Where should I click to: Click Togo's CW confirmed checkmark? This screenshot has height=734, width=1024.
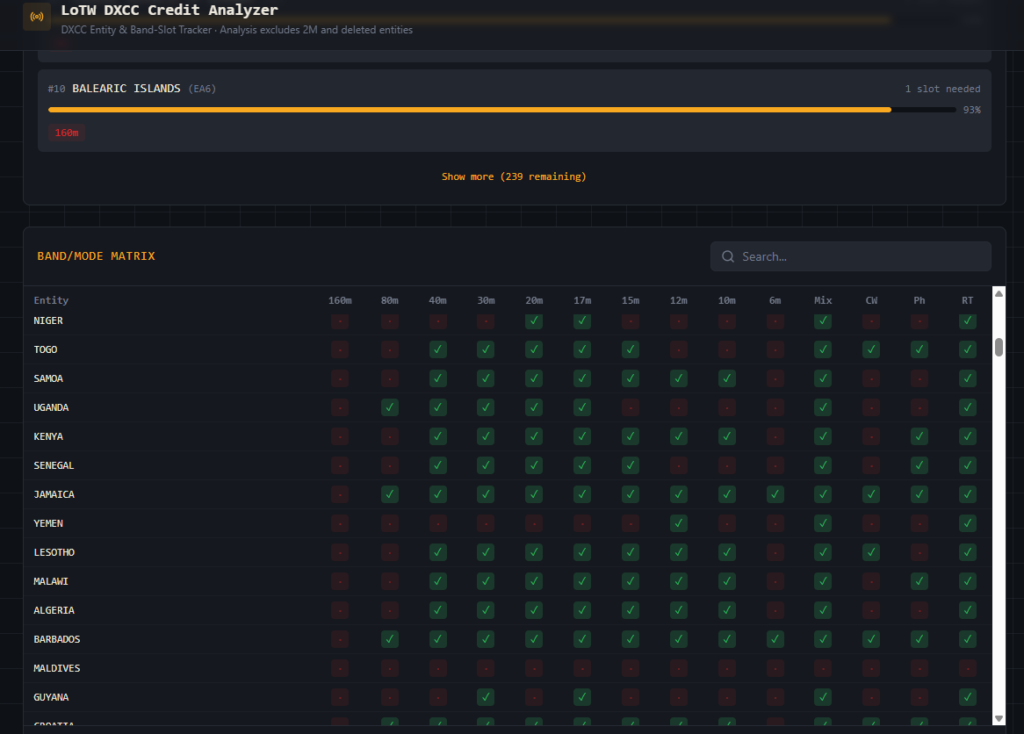(x=871, y=350)
